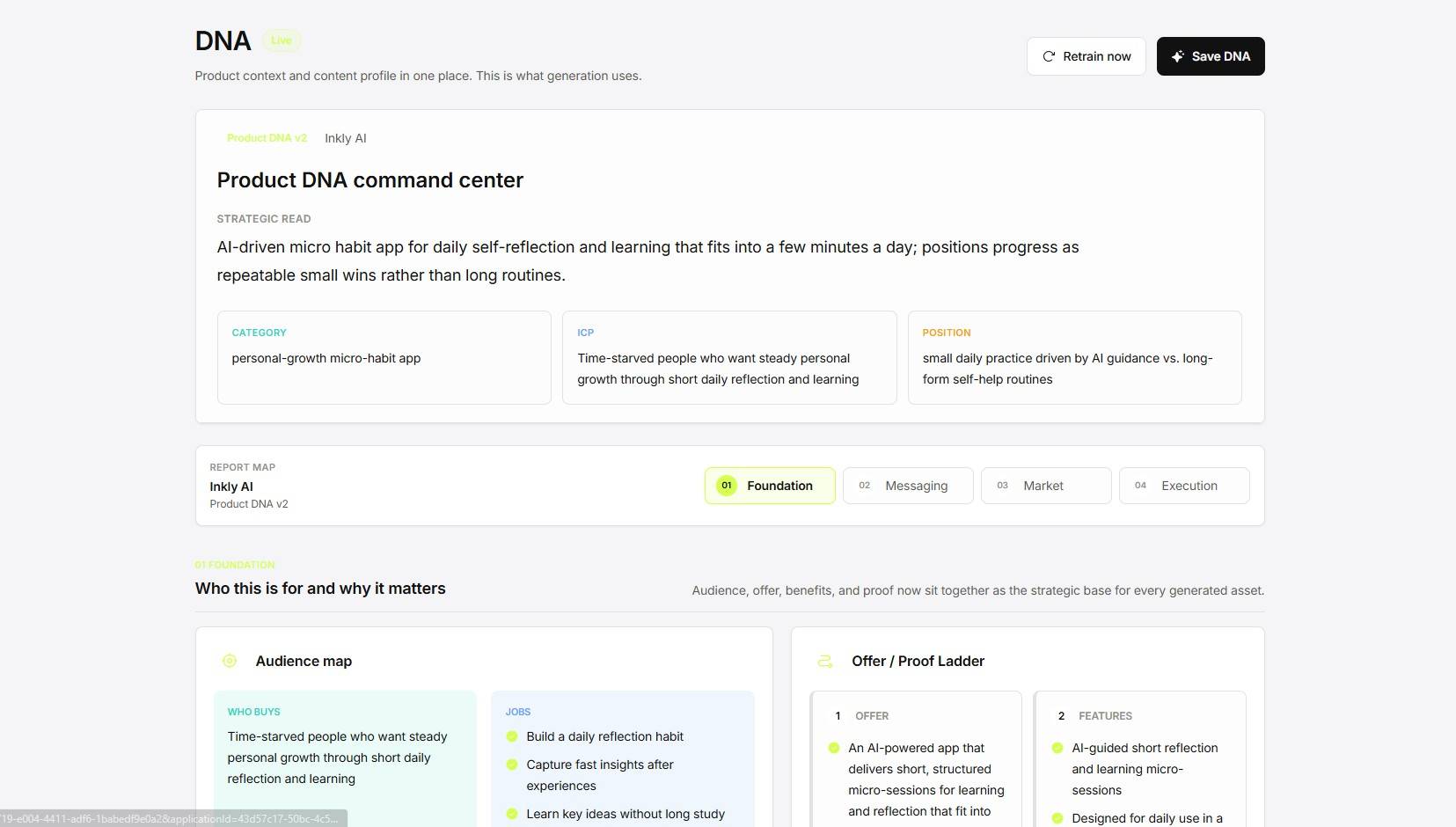
Task: Click bullet beside Capture fast insights
Action: pos(512,765)
